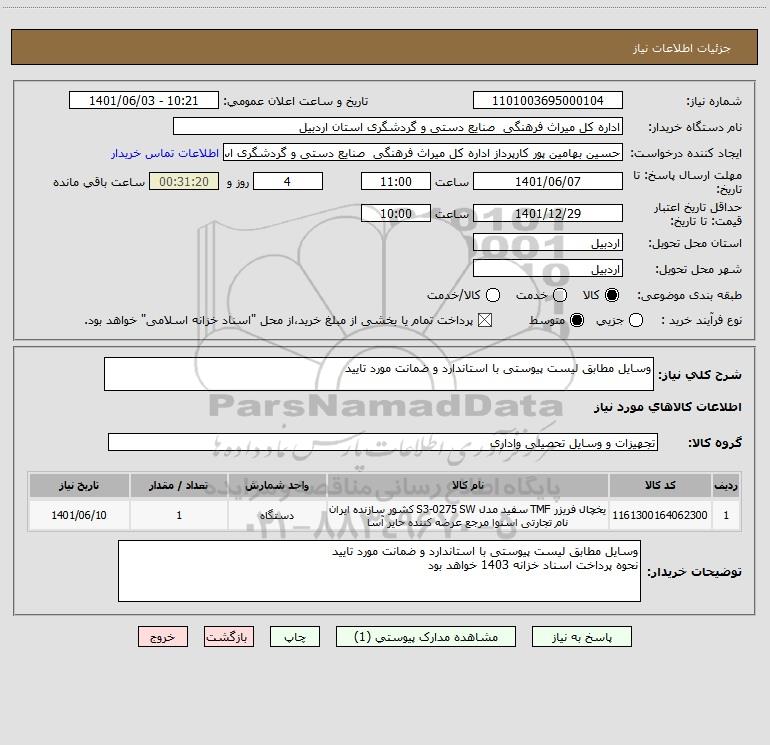Choose the جزیی purchase type radio

(635, 320)
